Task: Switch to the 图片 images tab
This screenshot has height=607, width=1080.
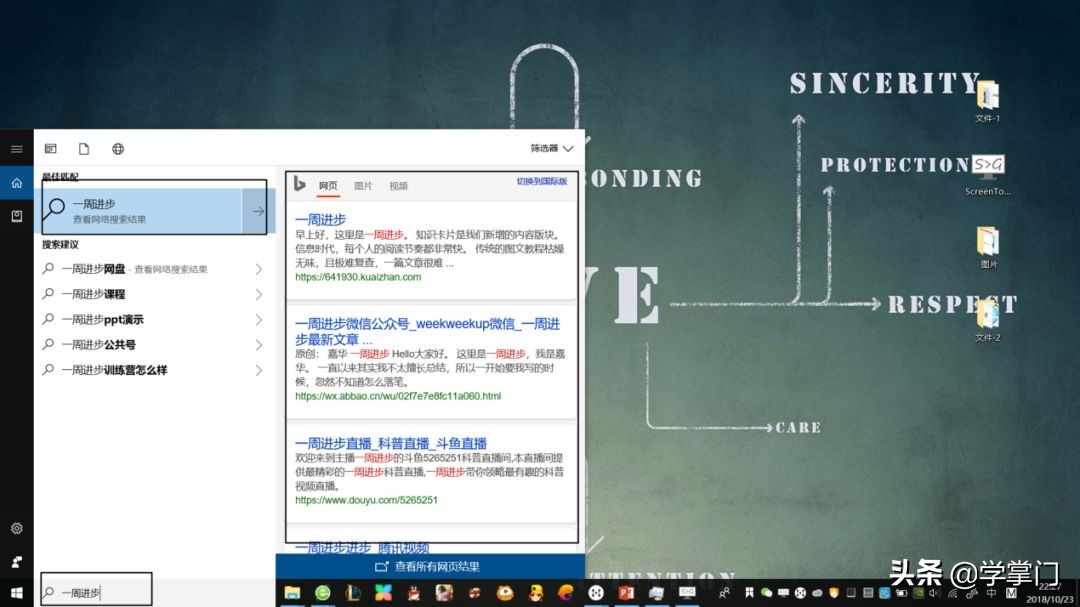Action: pos(366,187)
